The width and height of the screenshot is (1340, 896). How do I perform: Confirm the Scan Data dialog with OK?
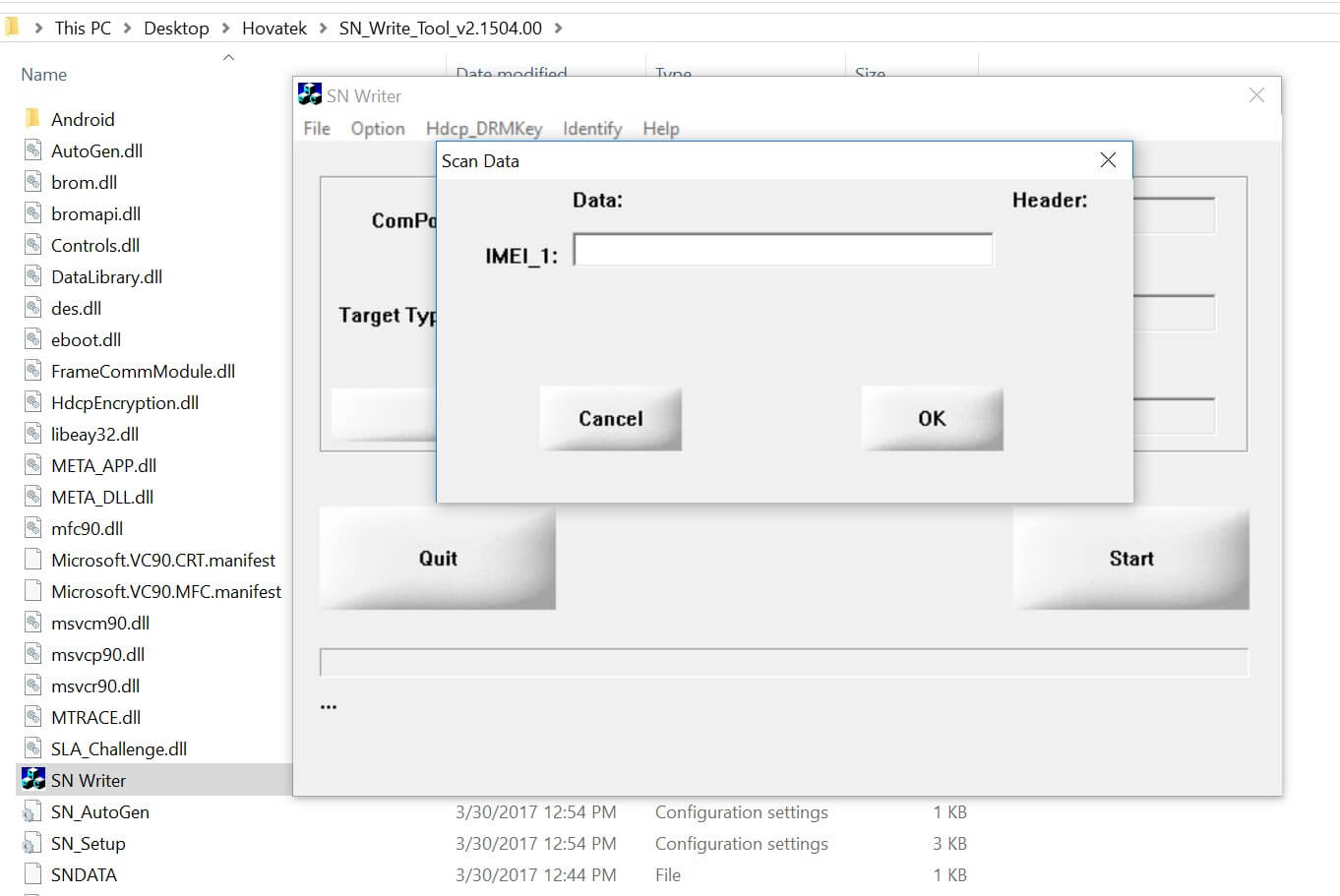931,418
